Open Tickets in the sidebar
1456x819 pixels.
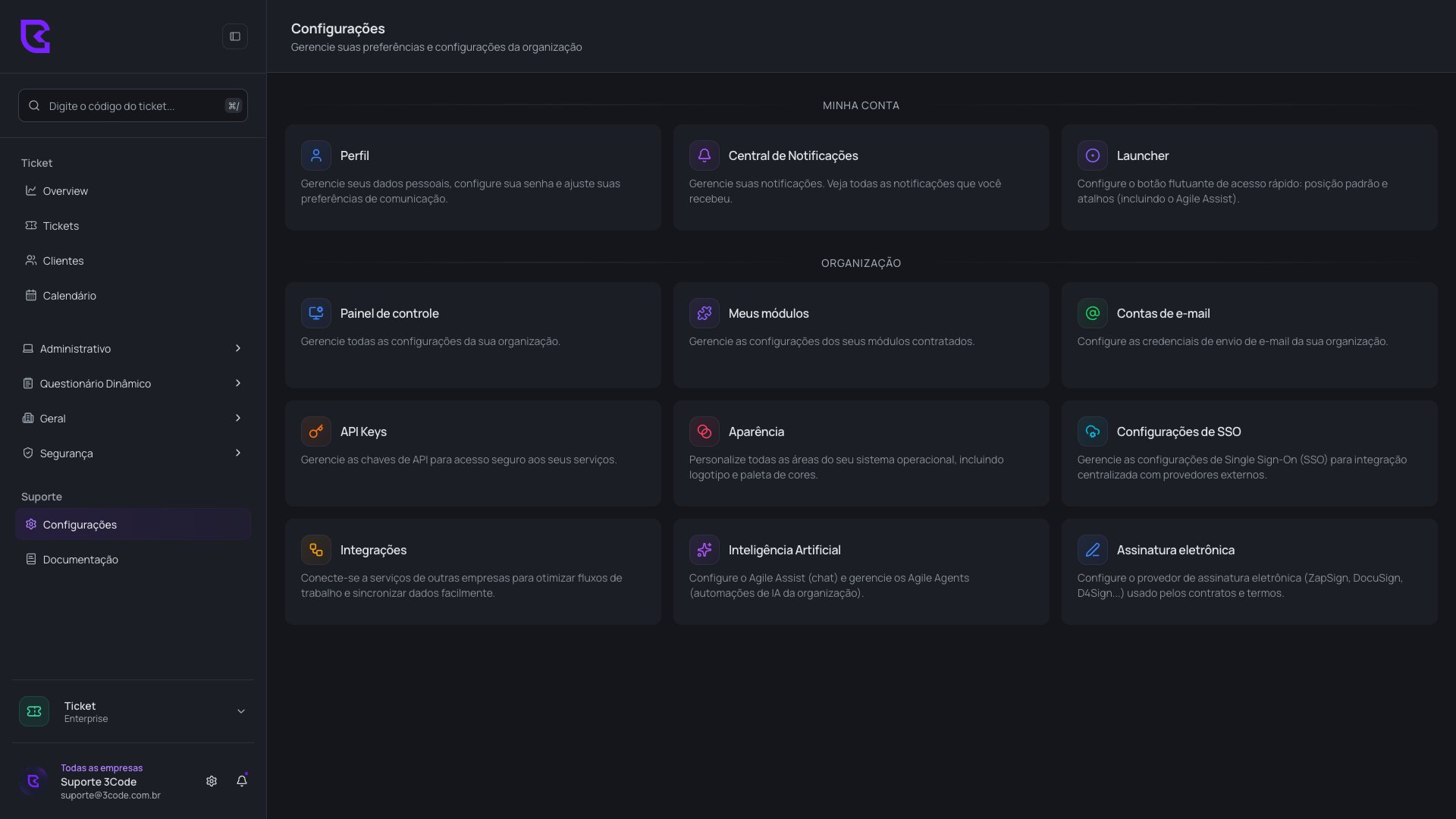(133, 226)
